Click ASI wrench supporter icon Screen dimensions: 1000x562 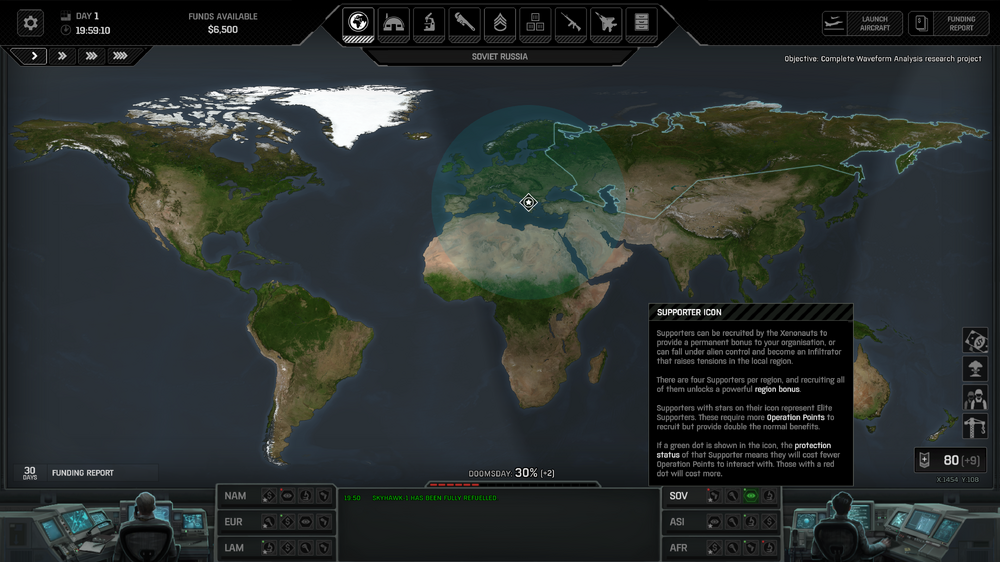click(x=732, y=522)
